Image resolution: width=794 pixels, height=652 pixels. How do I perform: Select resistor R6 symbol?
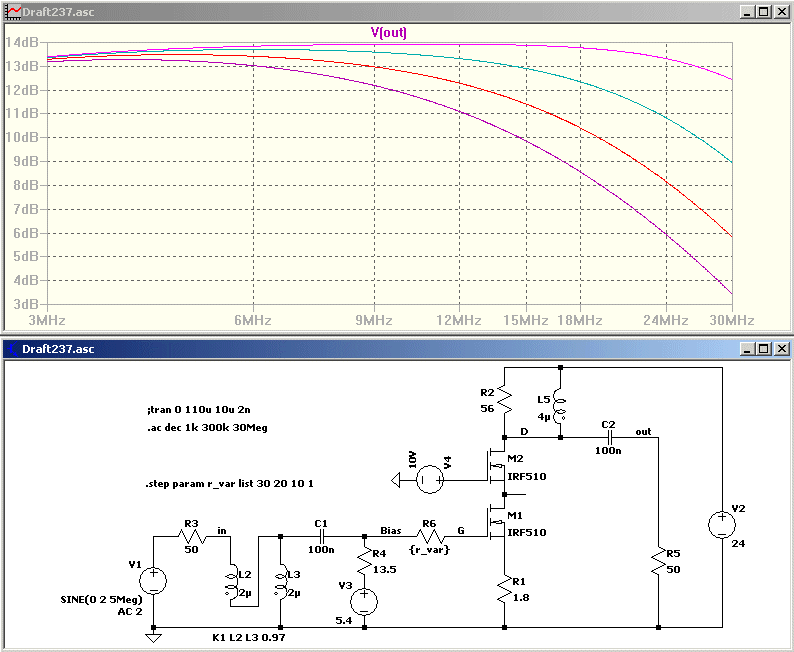click(429, 537)
